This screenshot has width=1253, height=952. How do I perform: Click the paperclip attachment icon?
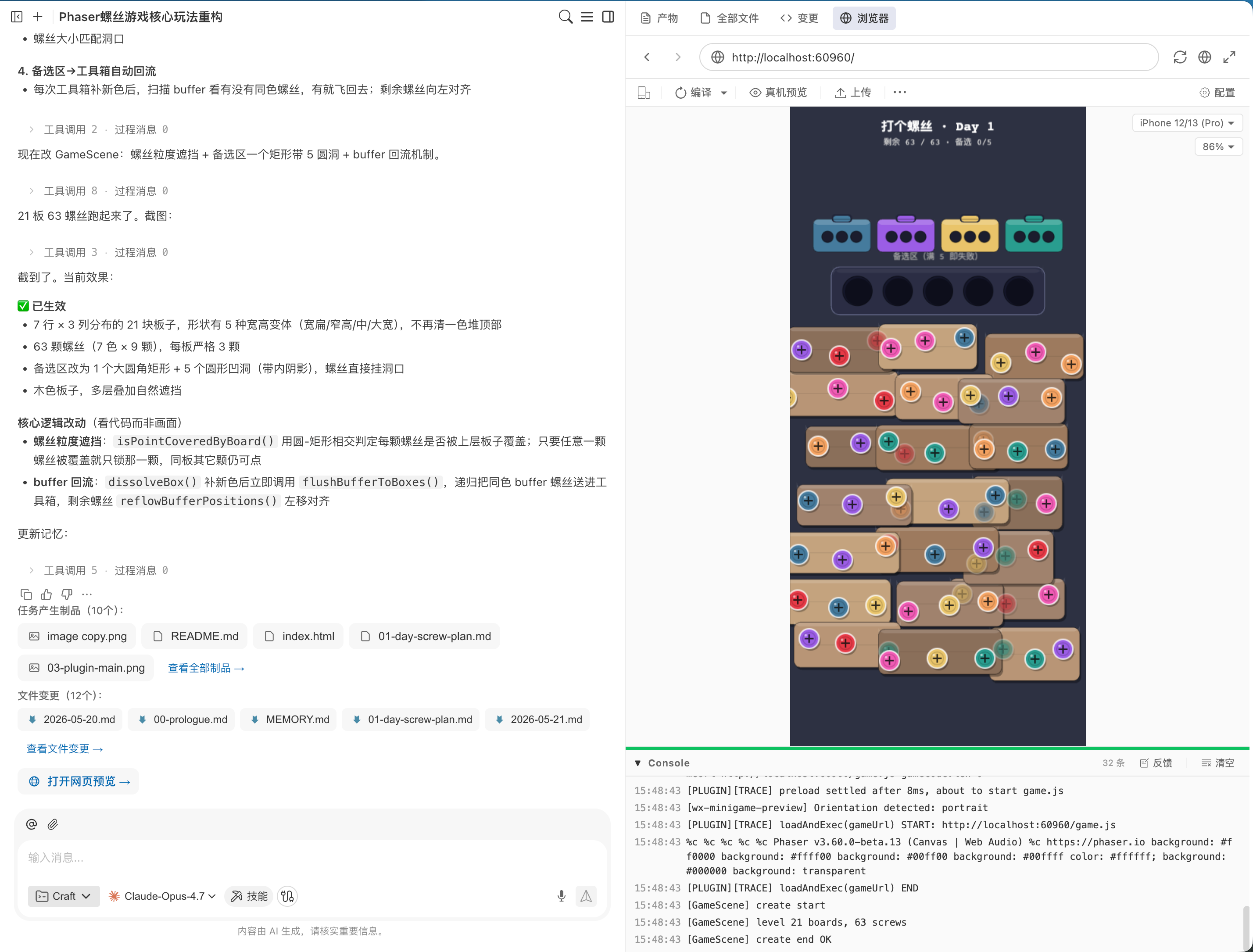53,824
